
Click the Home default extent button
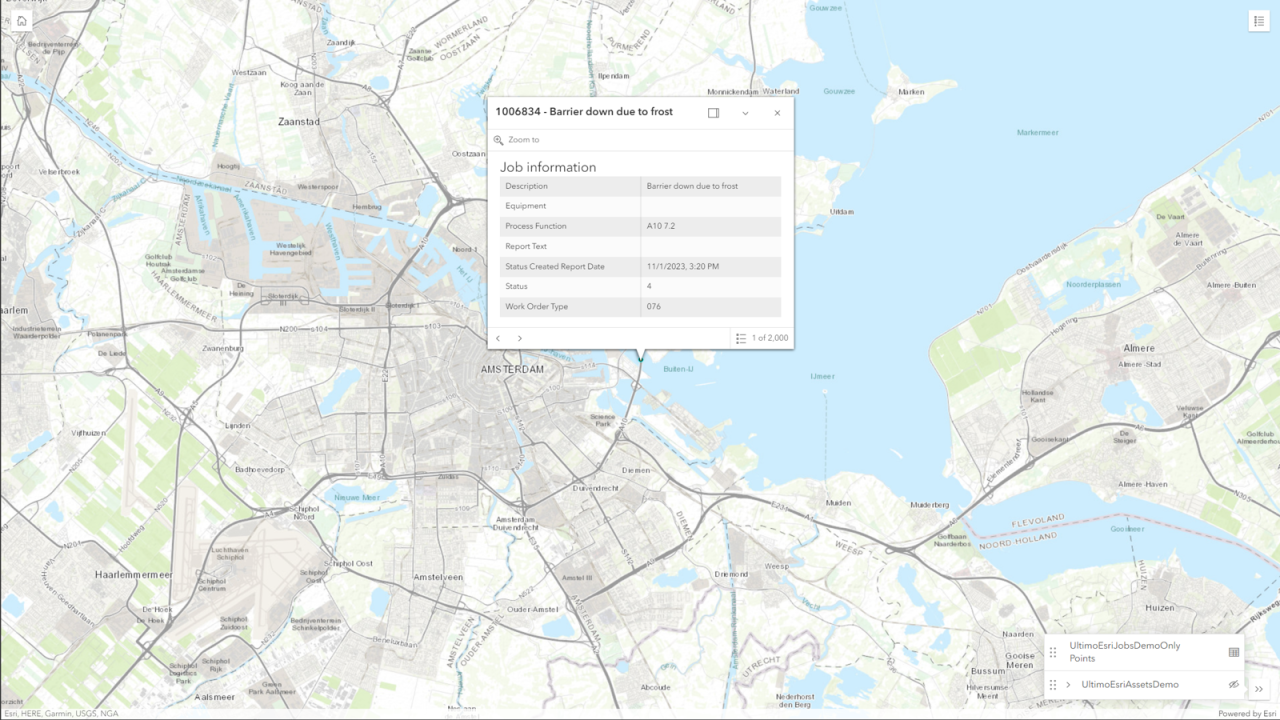[x=22, y=21]
